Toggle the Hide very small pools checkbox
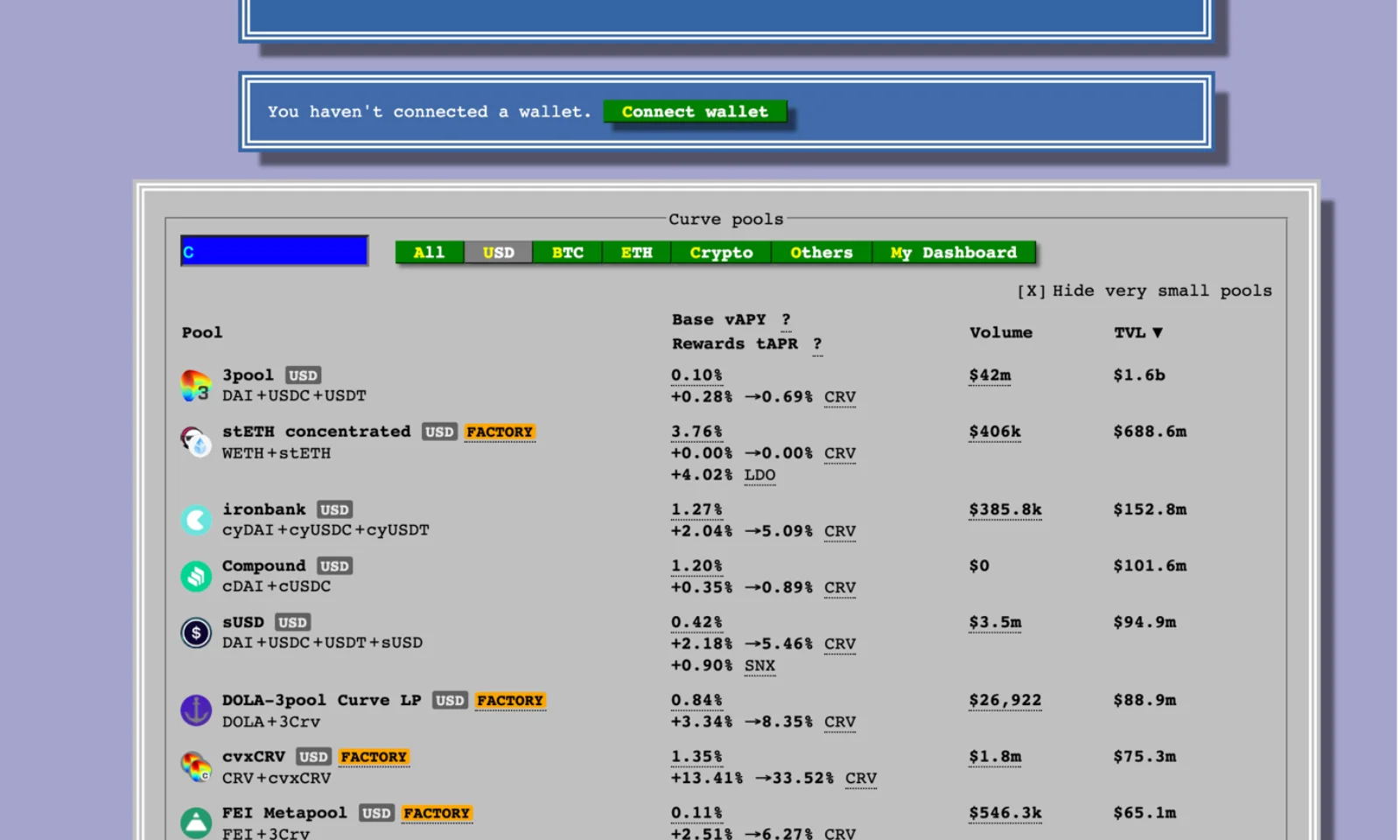The image size is (1400, 840). [1031, 291]
